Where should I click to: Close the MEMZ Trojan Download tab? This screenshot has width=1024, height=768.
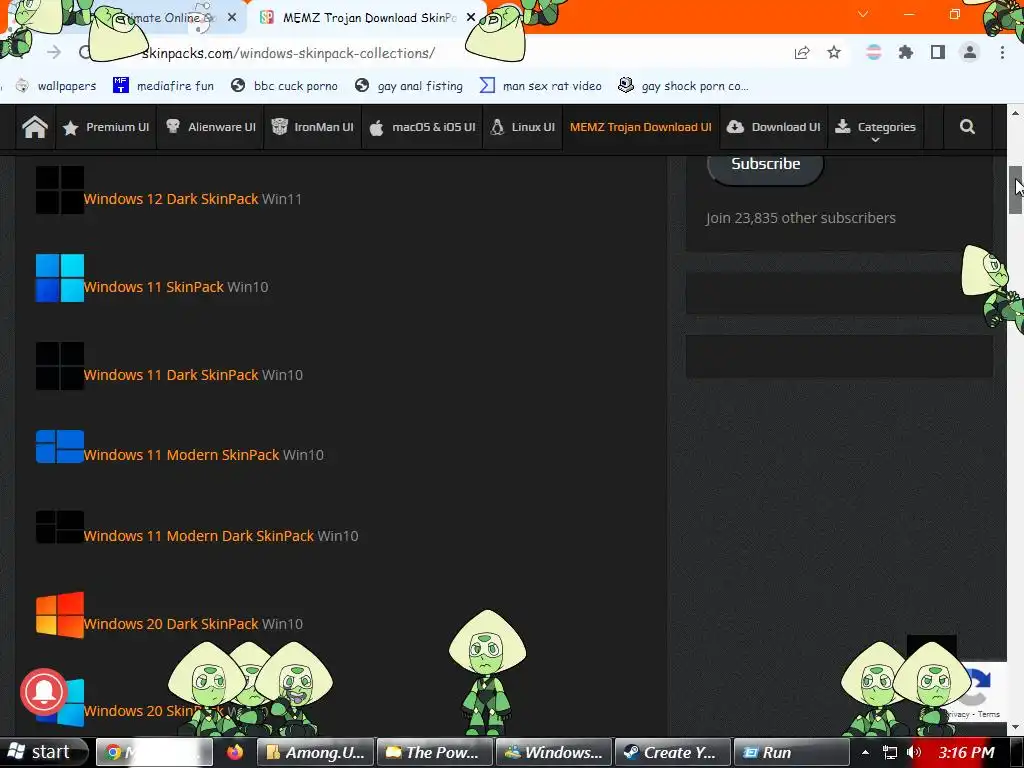[471, 18]
